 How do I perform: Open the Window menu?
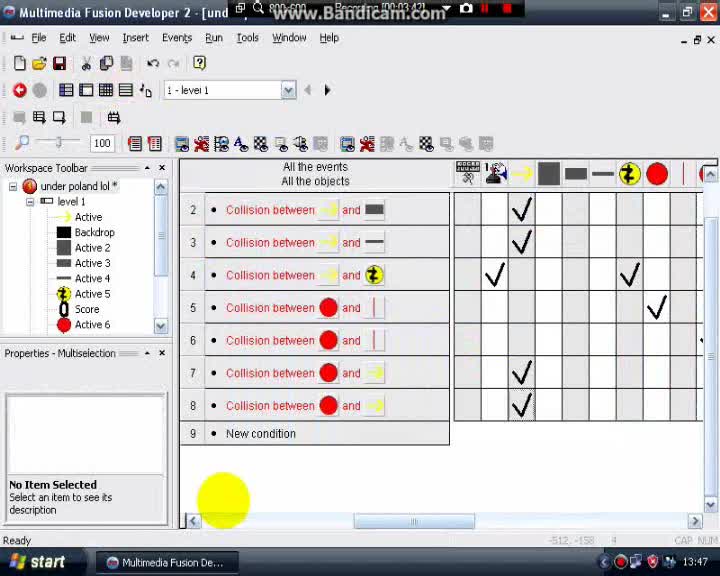click(x=289, y=38)
